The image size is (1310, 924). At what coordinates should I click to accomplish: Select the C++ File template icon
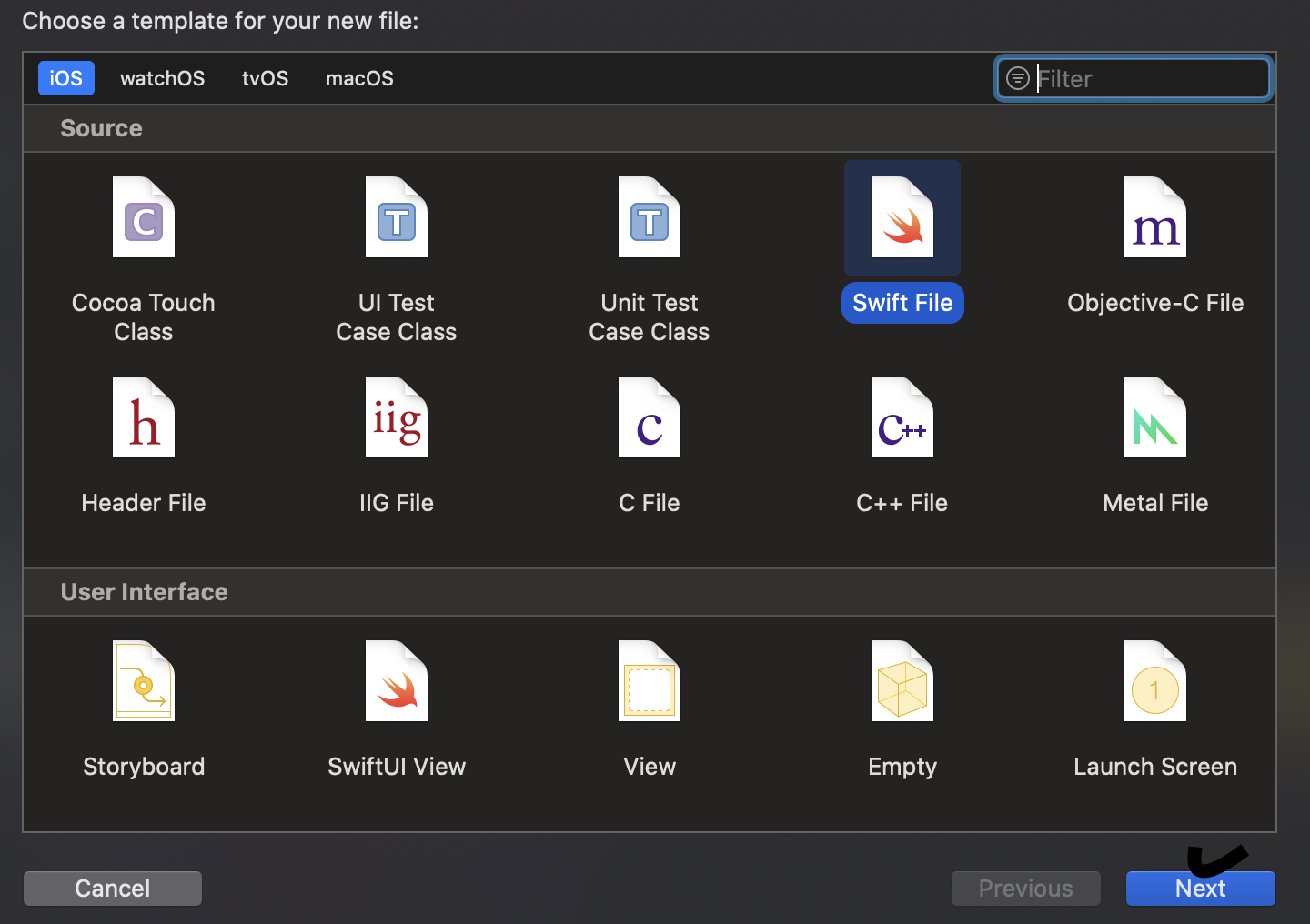(902, 417)
